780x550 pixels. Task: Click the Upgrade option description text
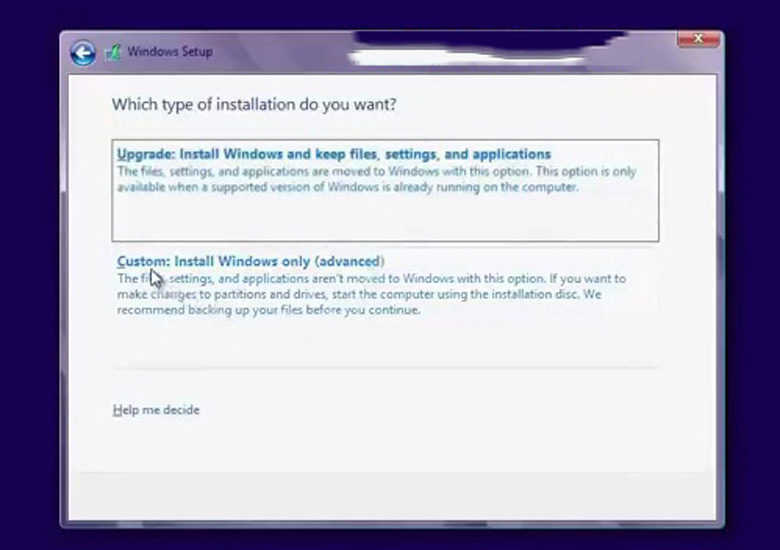click(x=375, y=179)
